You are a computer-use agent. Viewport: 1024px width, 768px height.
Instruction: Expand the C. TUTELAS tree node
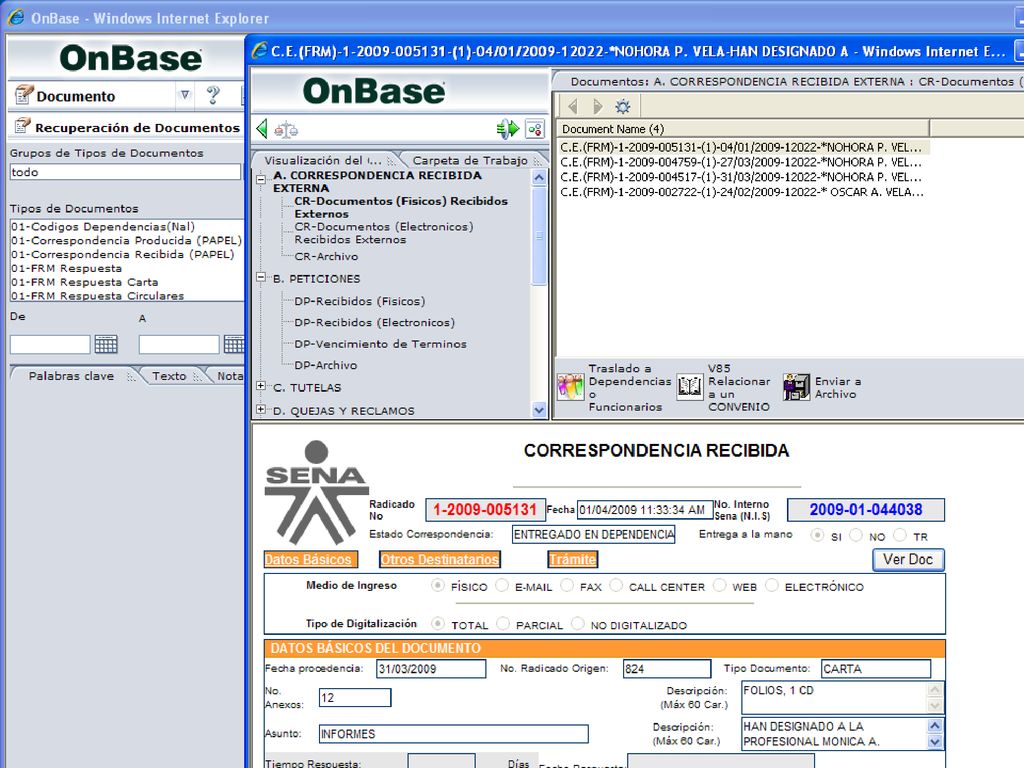click(x=261, y=386)
